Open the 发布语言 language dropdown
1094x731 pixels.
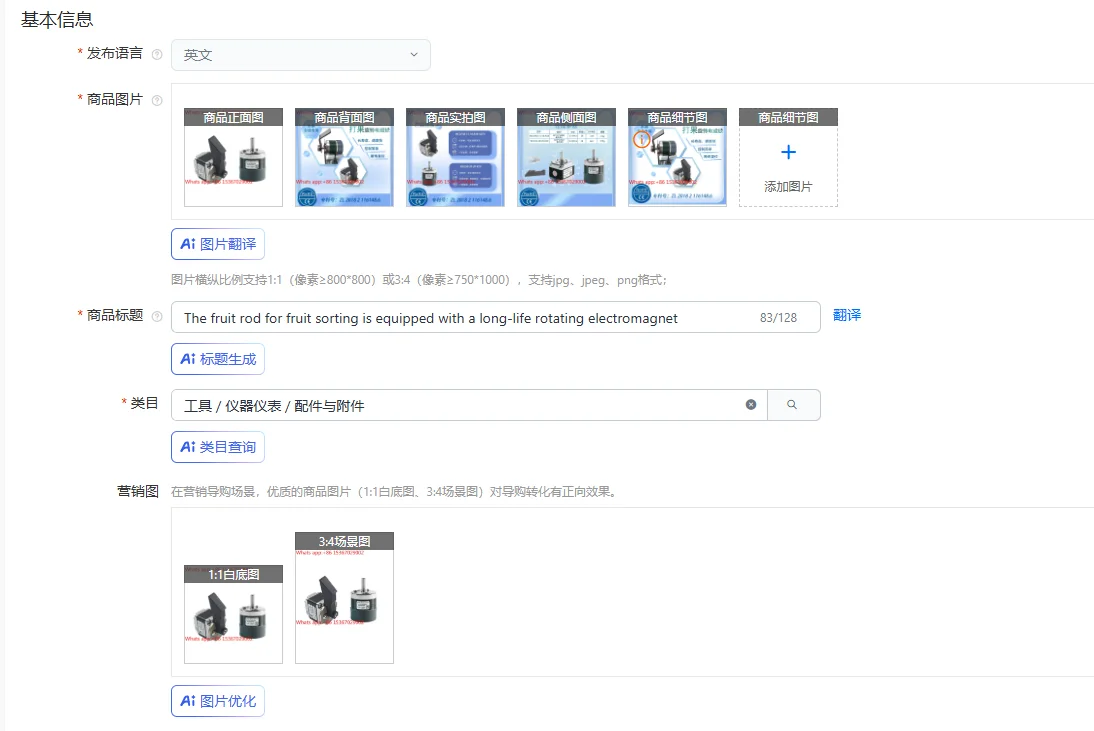pos(301,55)
